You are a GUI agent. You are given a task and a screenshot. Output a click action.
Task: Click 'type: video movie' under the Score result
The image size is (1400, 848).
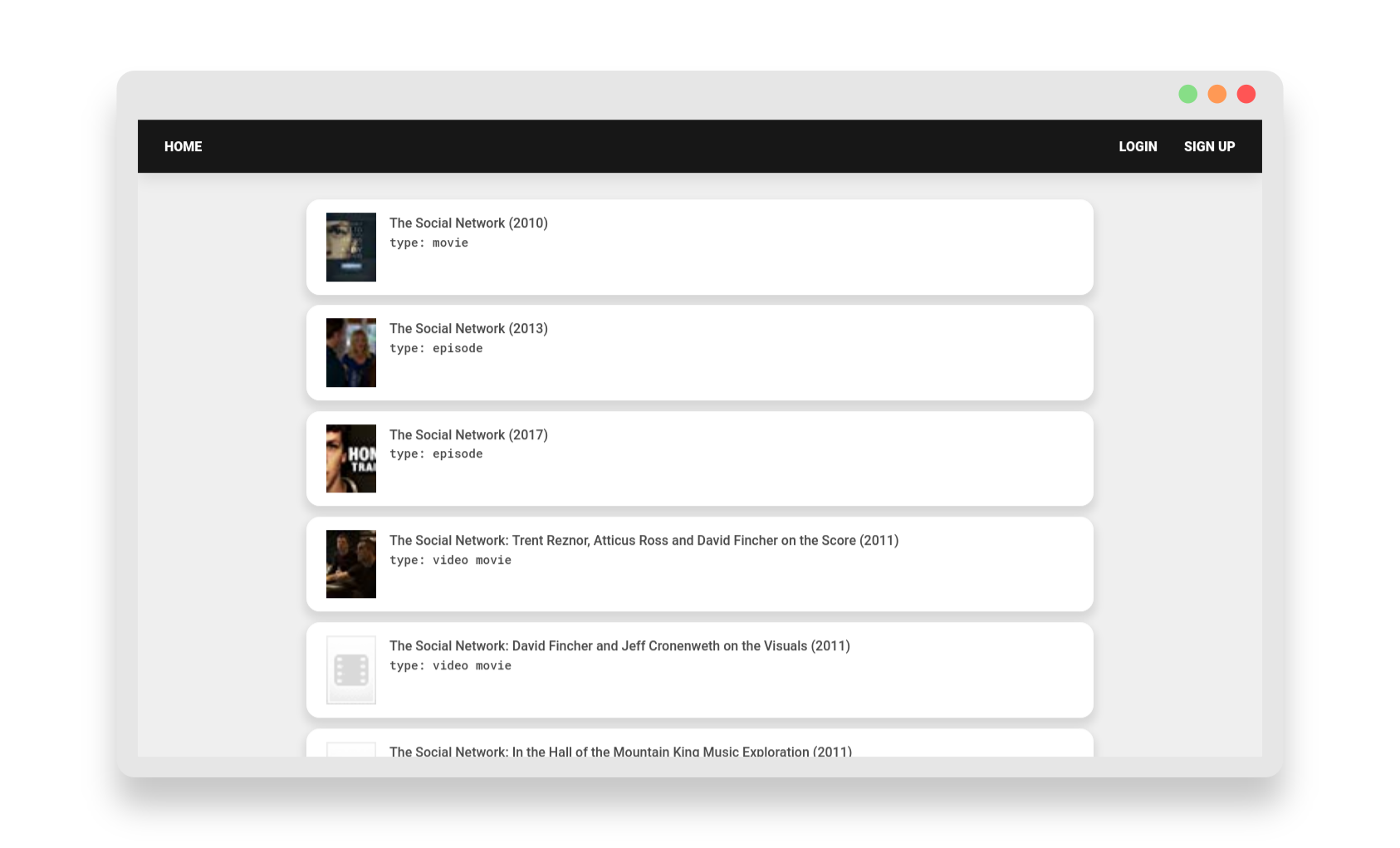(450, 560)
